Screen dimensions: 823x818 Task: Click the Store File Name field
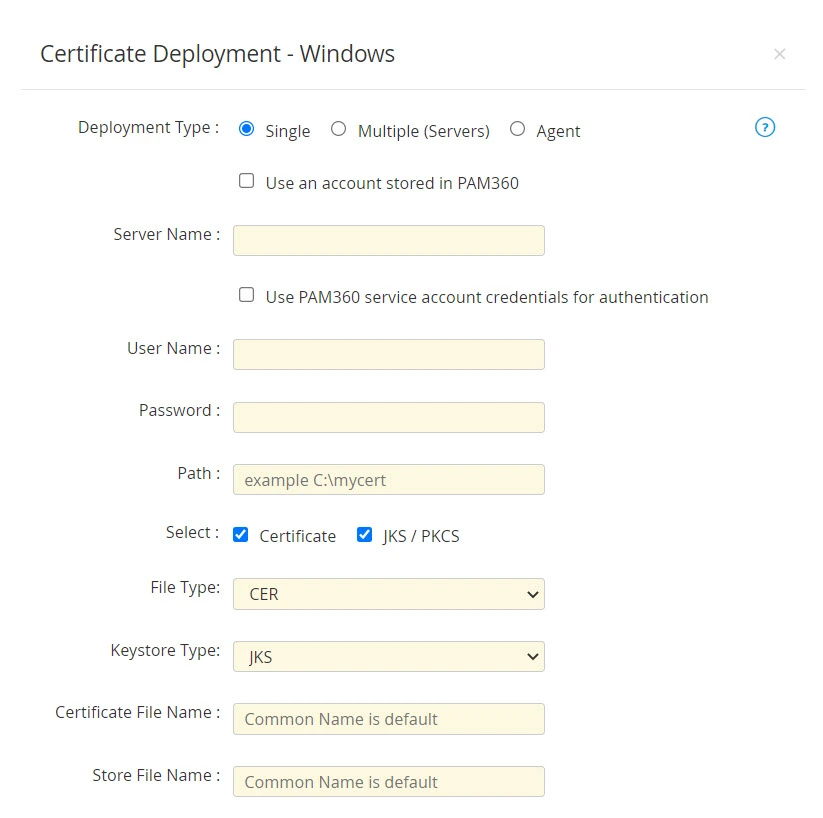click(x=388, y=781)
